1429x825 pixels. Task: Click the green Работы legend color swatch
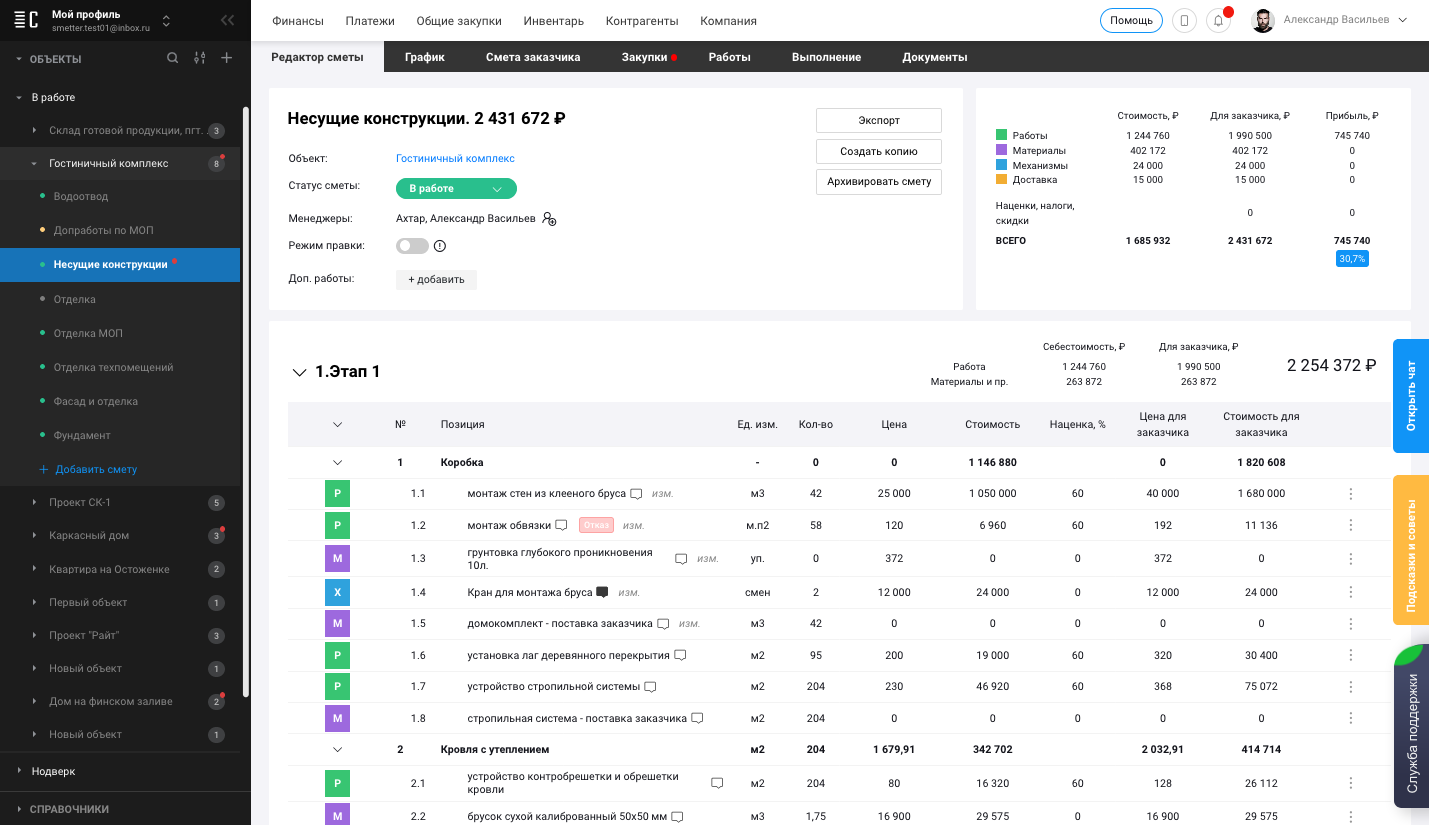point(1001,135)
